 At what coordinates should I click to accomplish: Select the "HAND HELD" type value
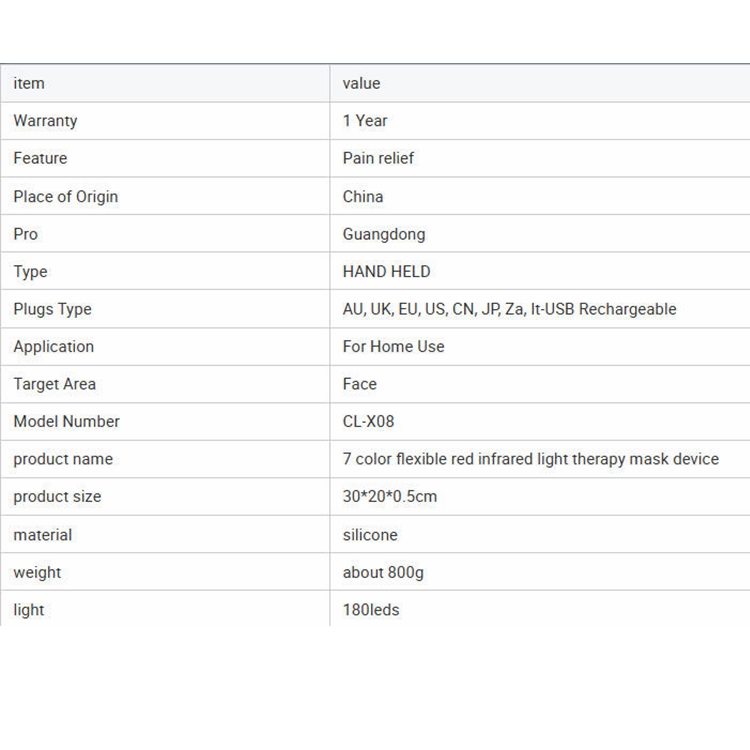click(386, 272)
